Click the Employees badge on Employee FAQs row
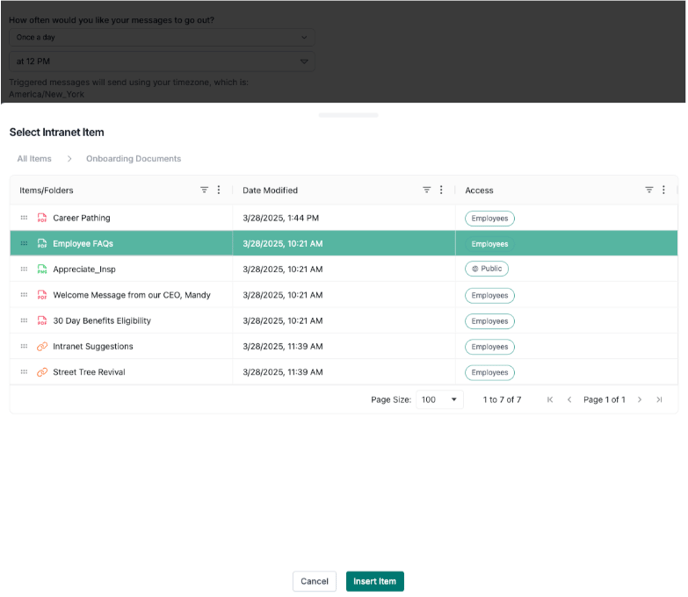The image size is (688, 597). (490, 244)
